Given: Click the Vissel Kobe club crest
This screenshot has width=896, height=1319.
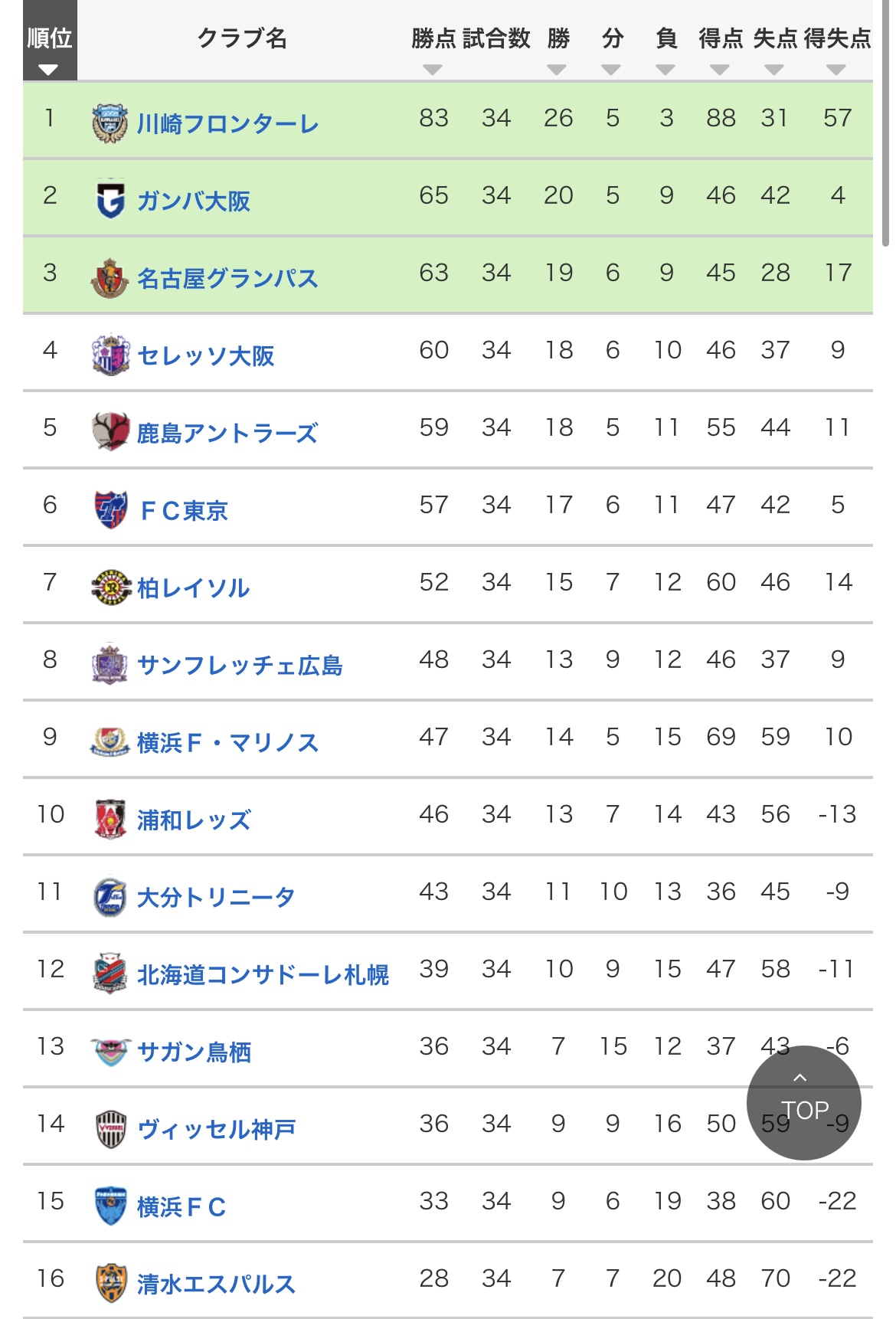Looking at the screenshot, I should (110, 1129).
